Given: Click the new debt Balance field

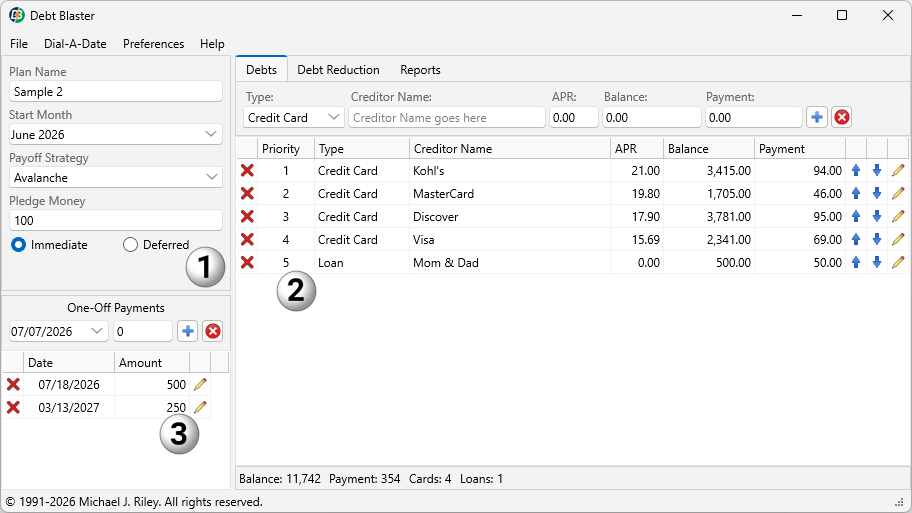Looking at the screenshot, I should coord(651,117).
